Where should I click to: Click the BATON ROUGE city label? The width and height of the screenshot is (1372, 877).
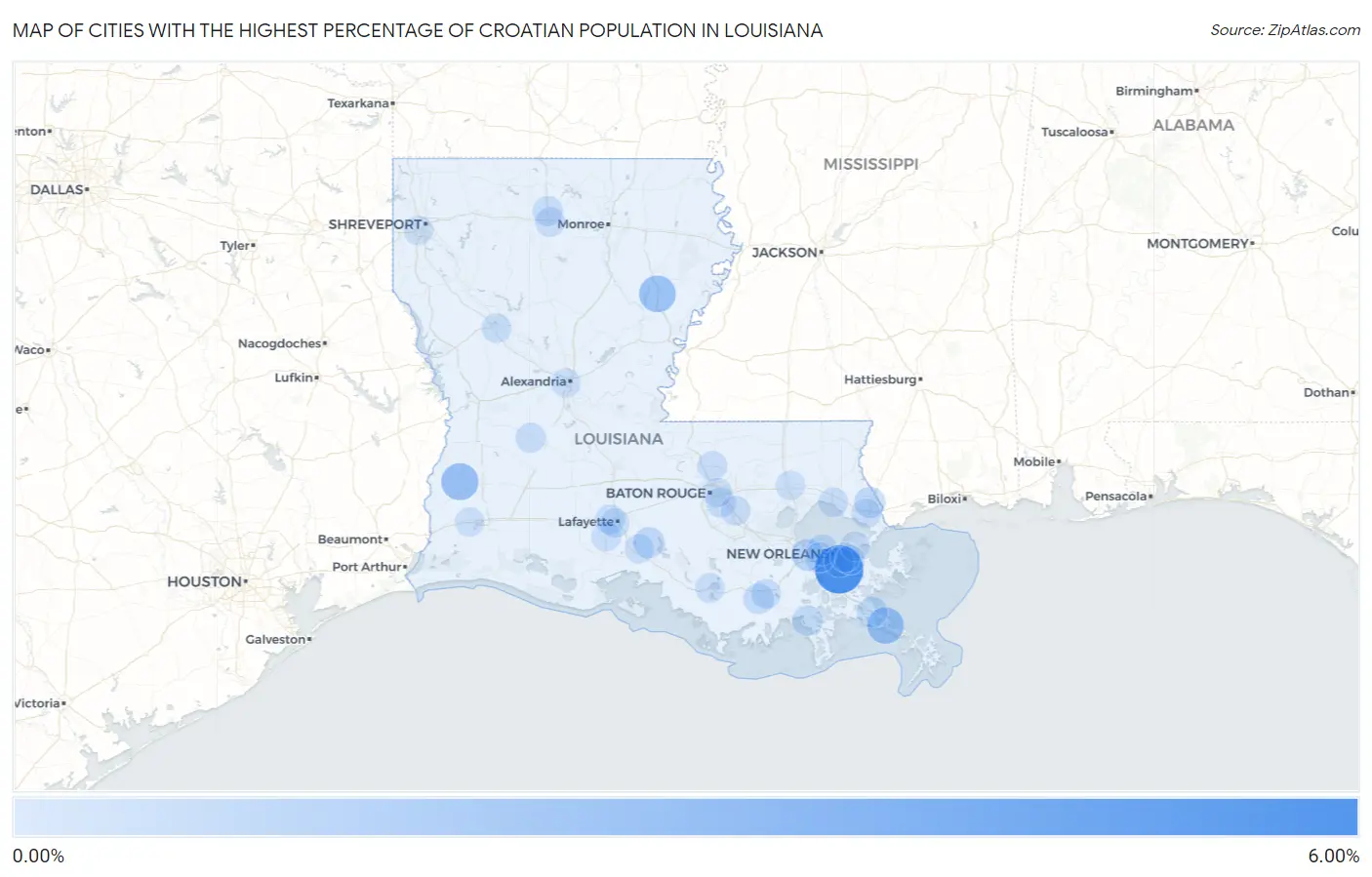(x=656, y=494)
